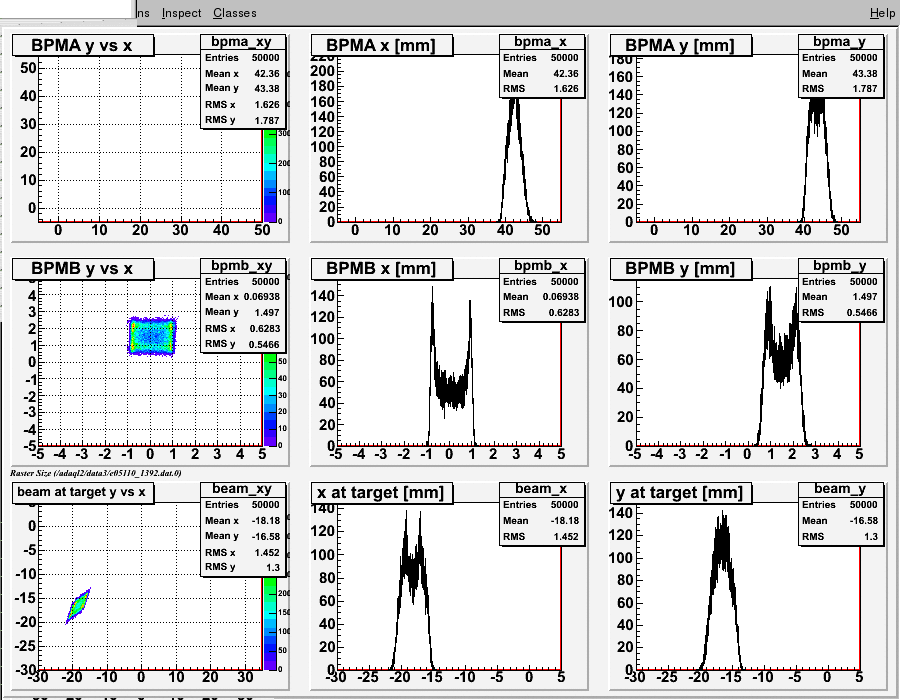This screenshot has height=700, width=900.
Task: Click RMS 1.3 in beam_y stats
Action: click(840, 536)
